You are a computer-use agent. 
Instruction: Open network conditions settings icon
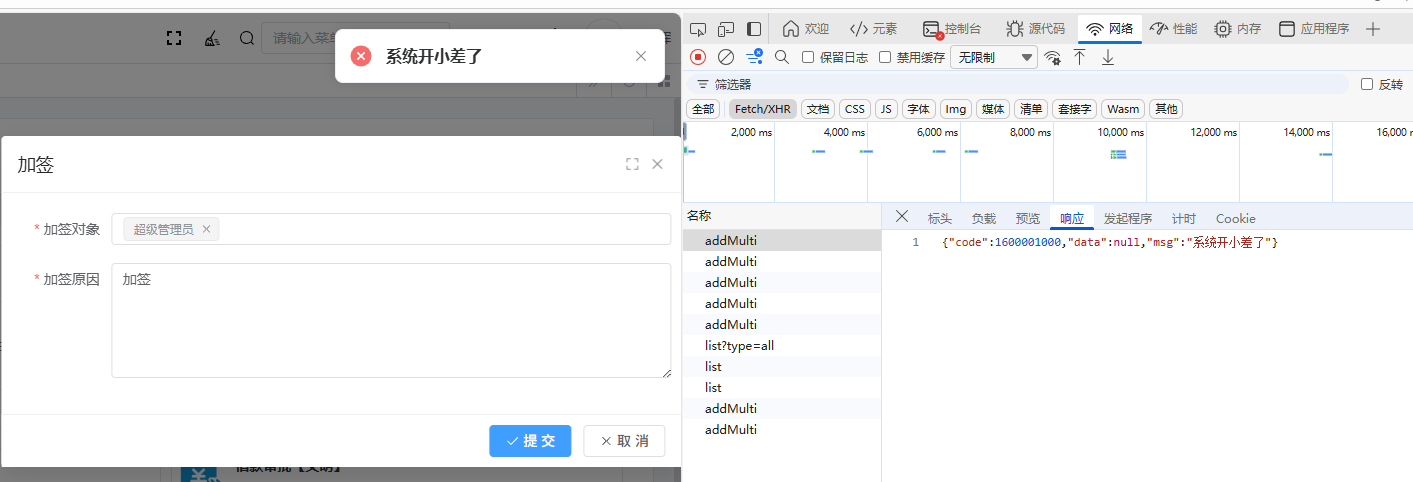(x=1052, y=58)
